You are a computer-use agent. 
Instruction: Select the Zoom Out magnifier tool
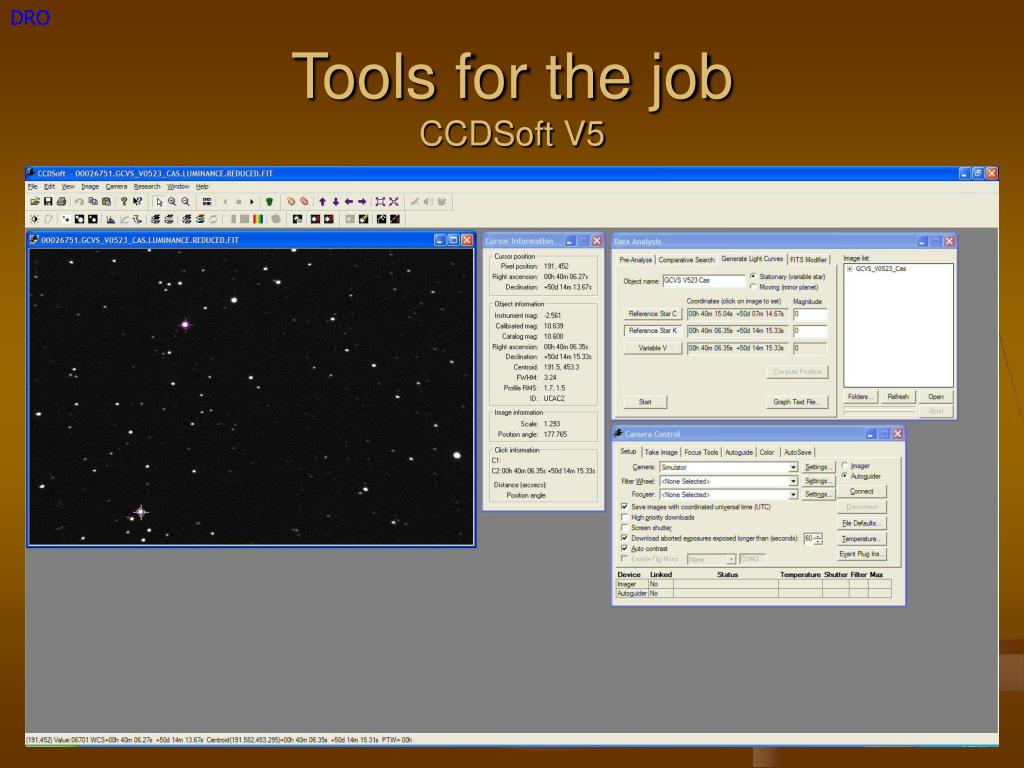point(185,202)
